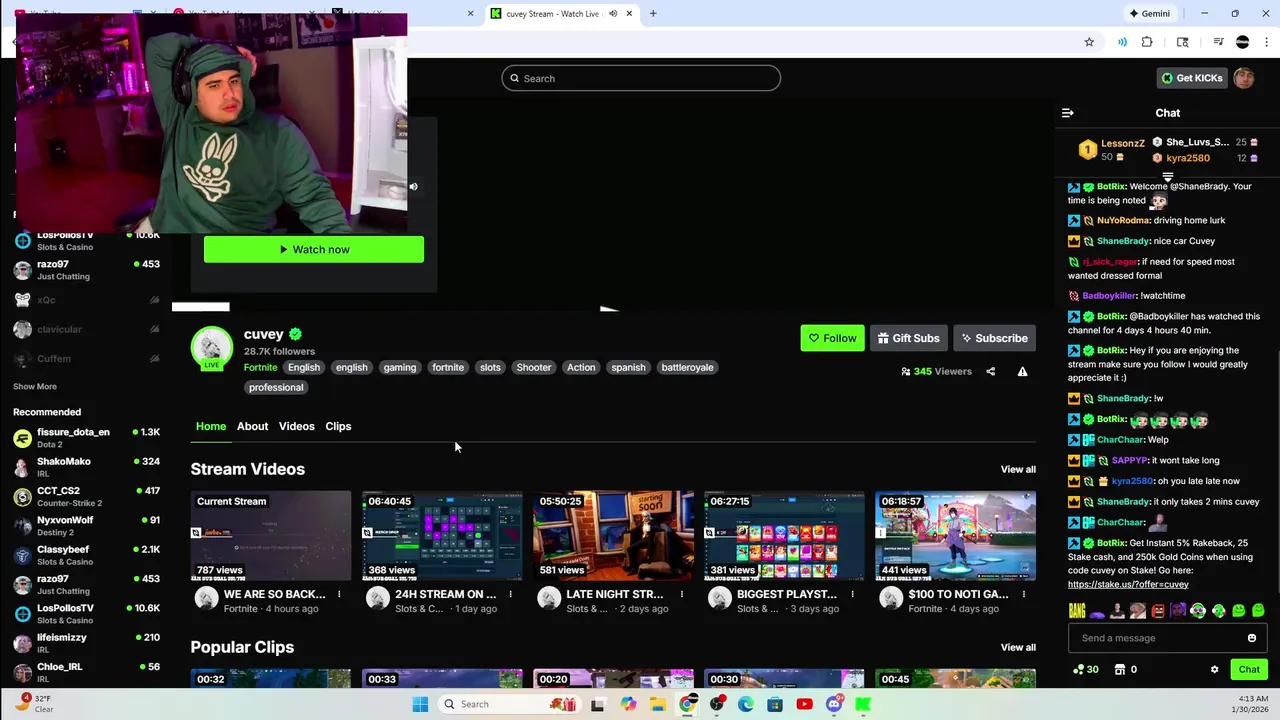This screenshot has width=1280, height=720.
Task: View all Popular Clips
Action: 1018,647
